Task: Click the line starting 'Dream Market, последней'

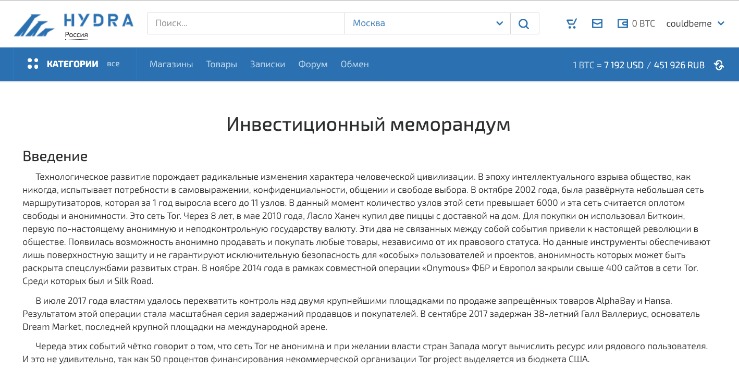Action: tap(175, 327)
